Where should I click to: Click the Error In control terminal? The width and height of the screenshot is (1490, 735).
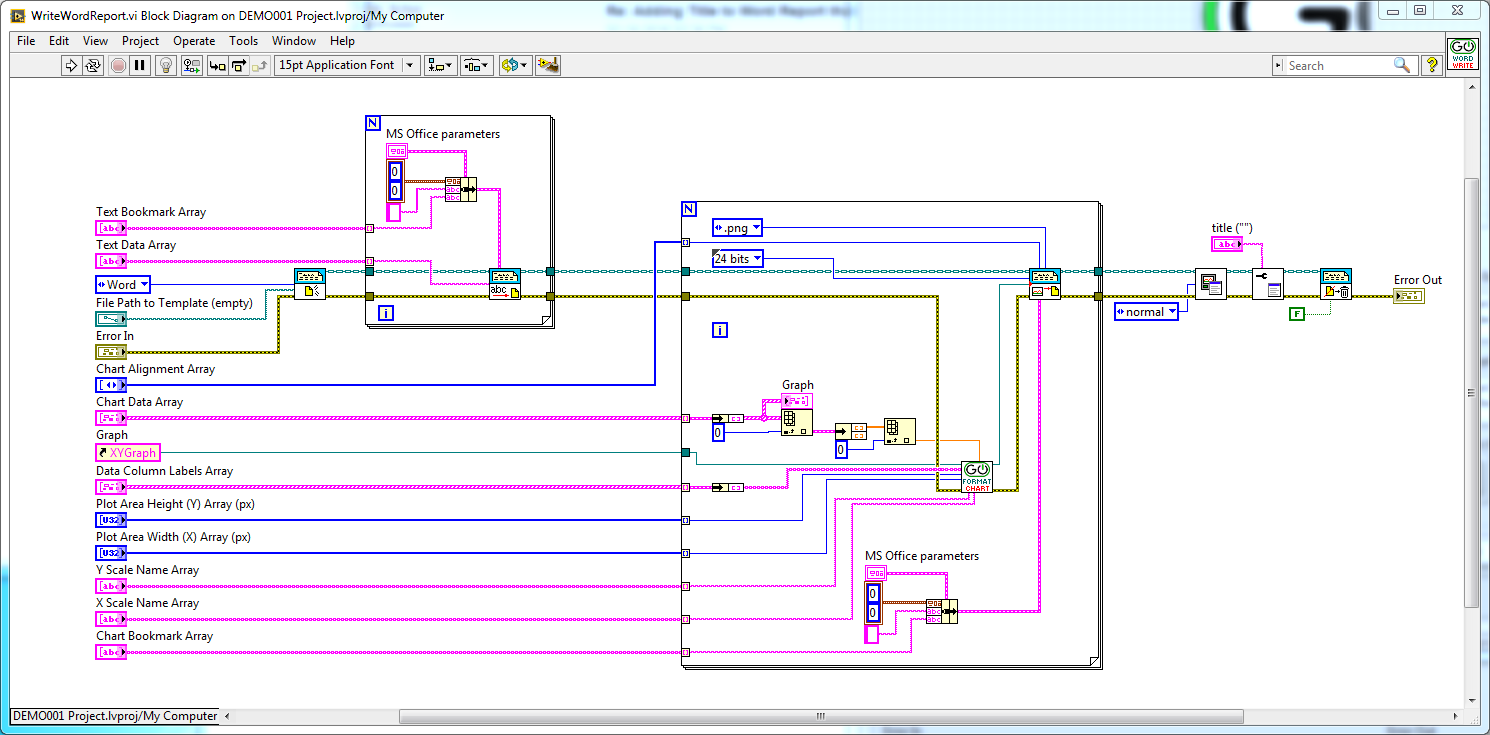point(111,352)
